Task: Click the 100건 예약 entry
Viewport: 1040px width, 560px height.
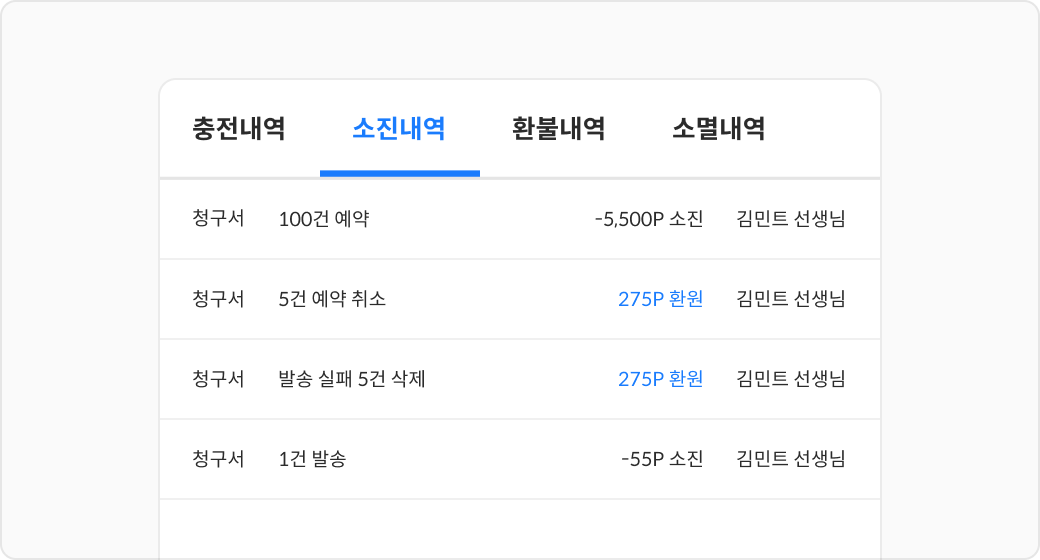Action: (324, 219)
